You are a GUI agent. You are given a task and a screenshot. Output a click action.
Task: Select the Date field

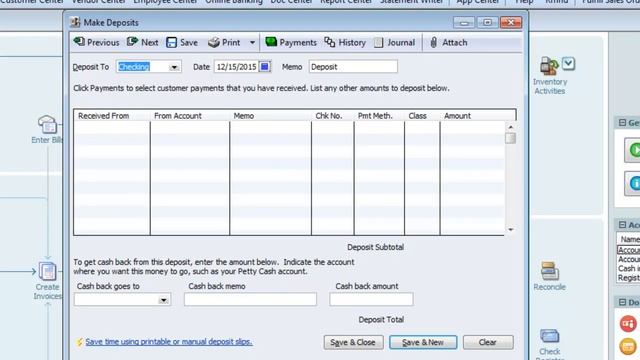[237, 67]
